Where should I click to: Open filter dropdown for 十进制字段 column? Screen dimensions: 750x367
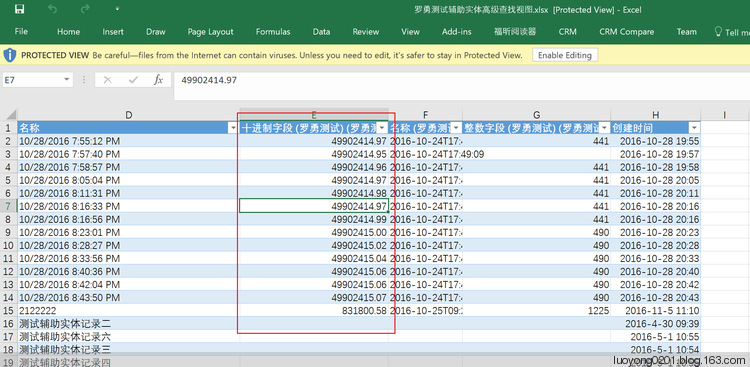382,128
